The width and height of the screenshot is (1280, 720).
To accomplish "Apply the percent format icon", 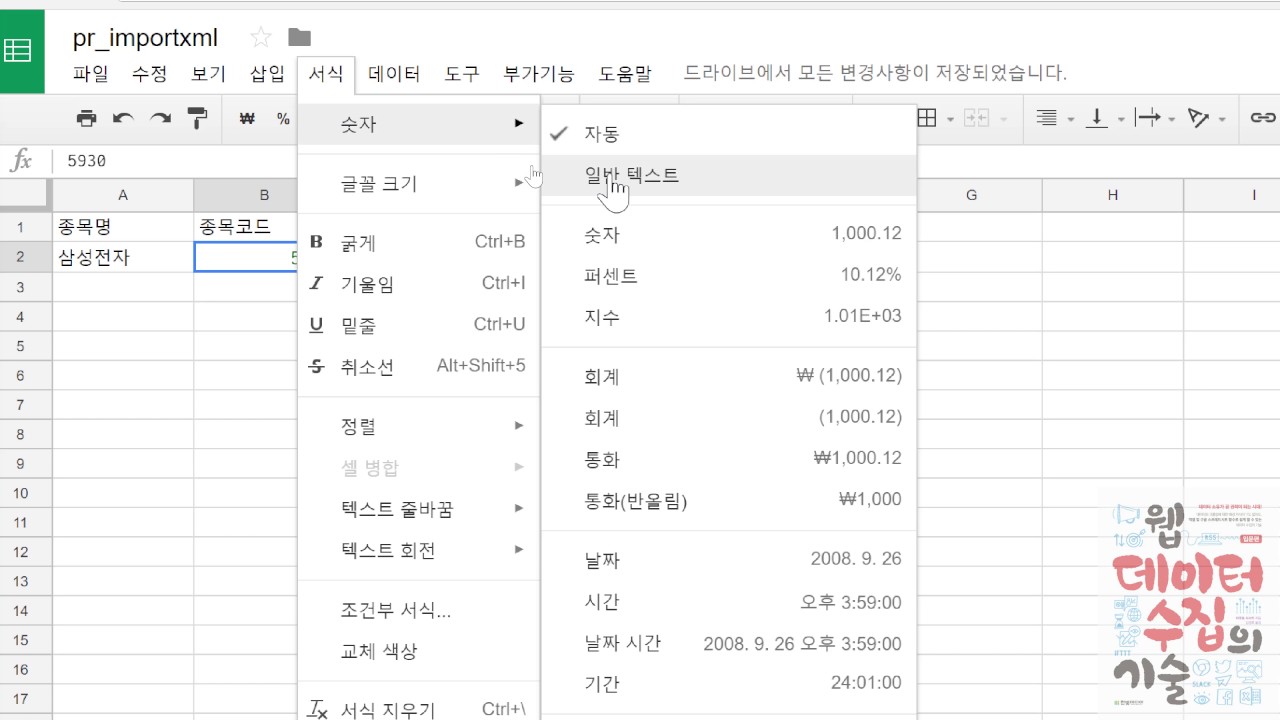I will 284,118.
